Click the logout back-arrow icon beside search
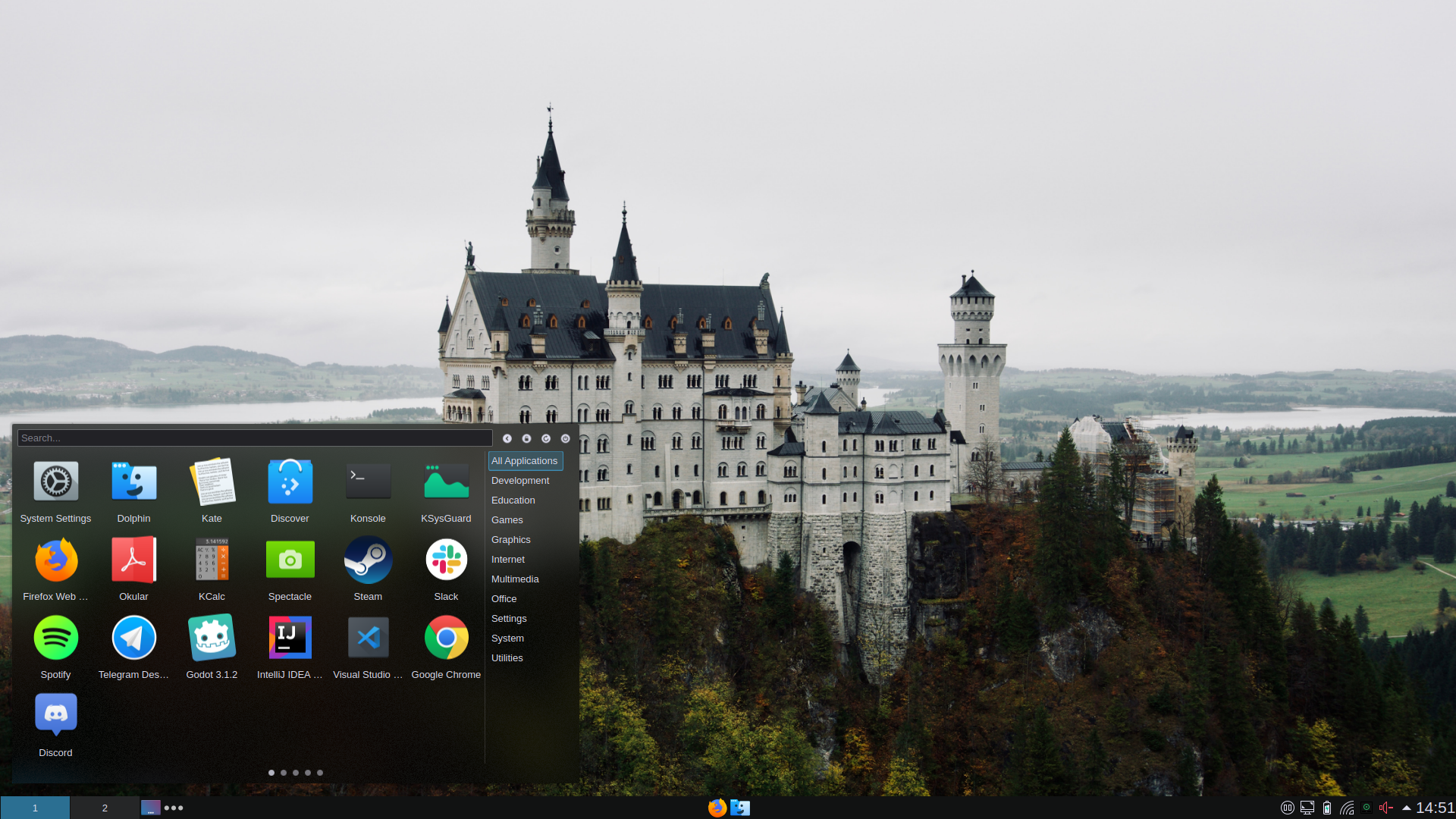 pyautogui.click(x=507, y=438)
